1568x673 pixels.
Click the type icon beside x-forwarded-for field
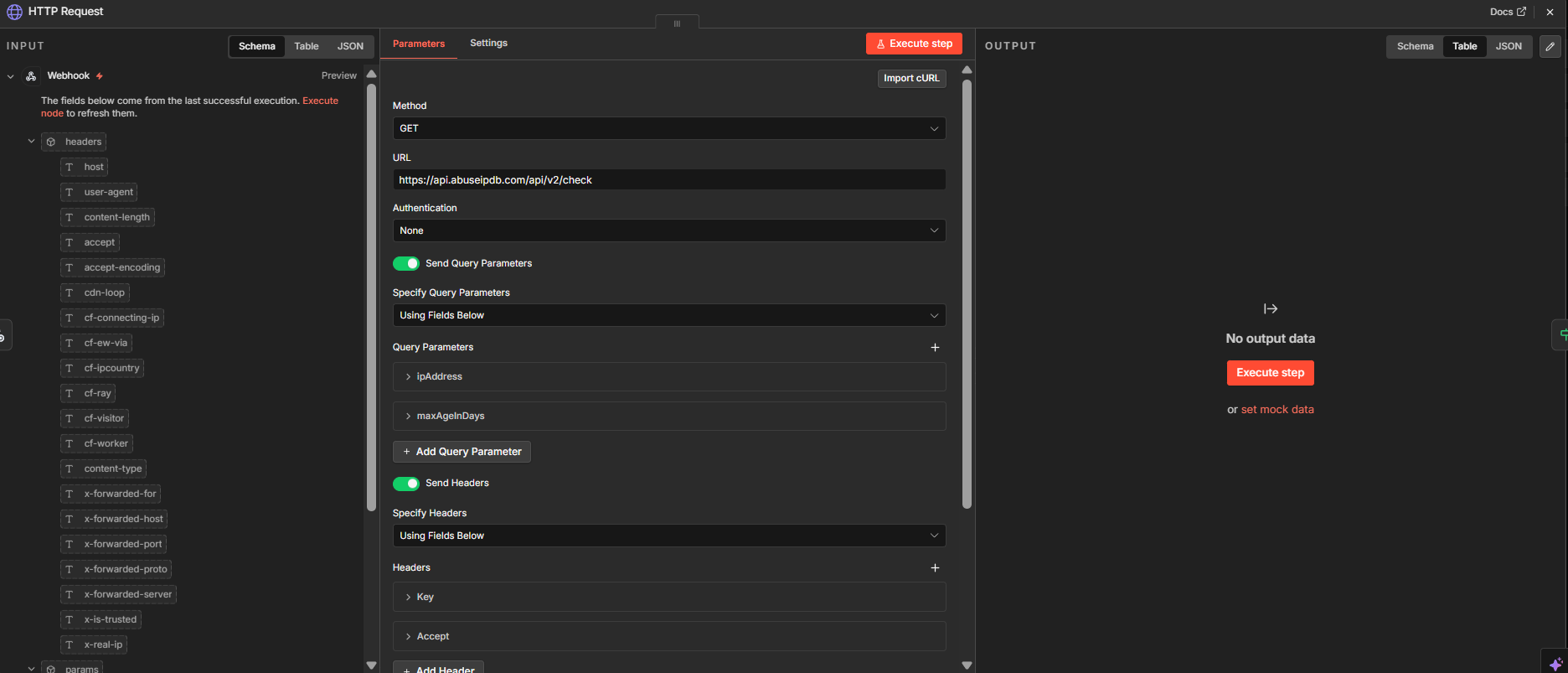pyautogui.click(x=70, y=494)
